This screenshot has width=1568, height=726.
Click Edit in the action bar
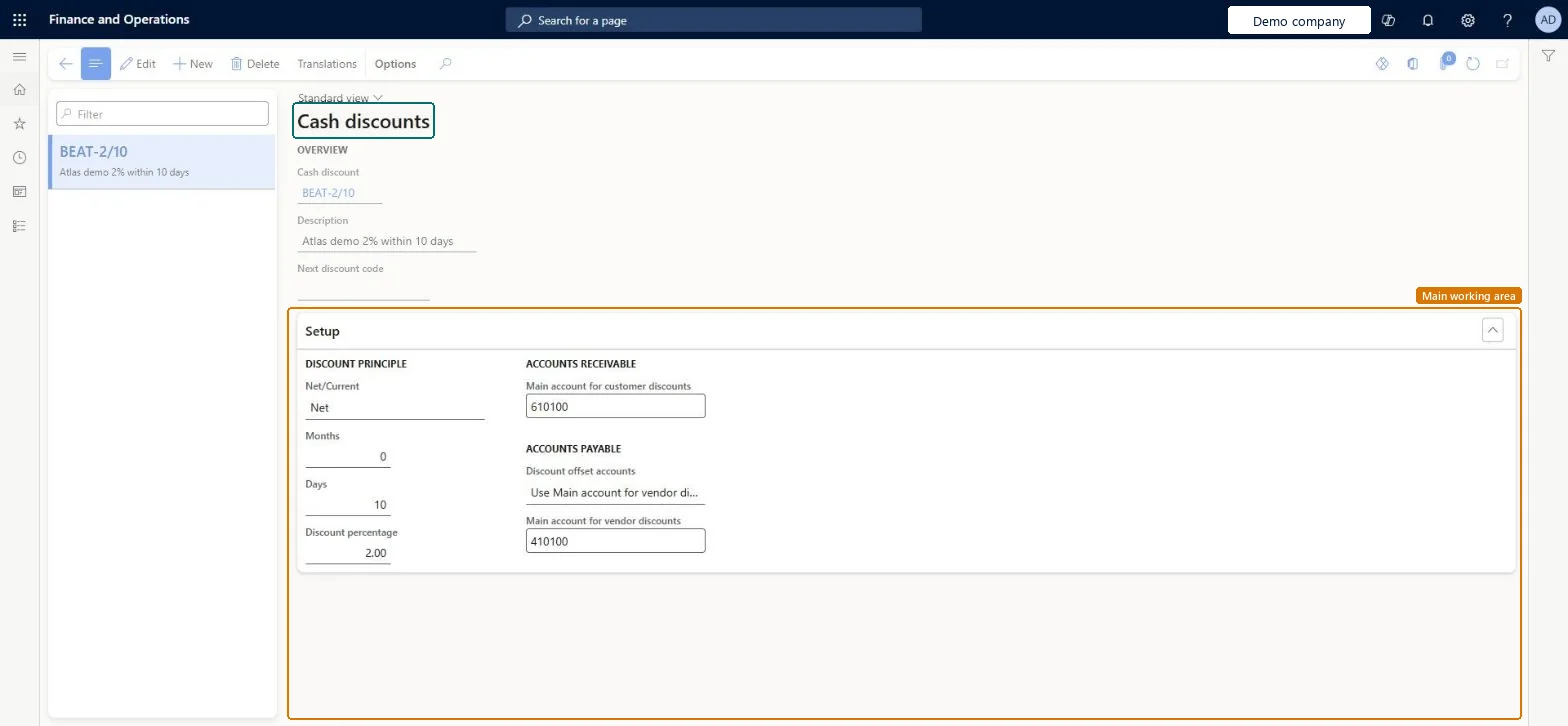pyautogui.click(x=138, y=64)
